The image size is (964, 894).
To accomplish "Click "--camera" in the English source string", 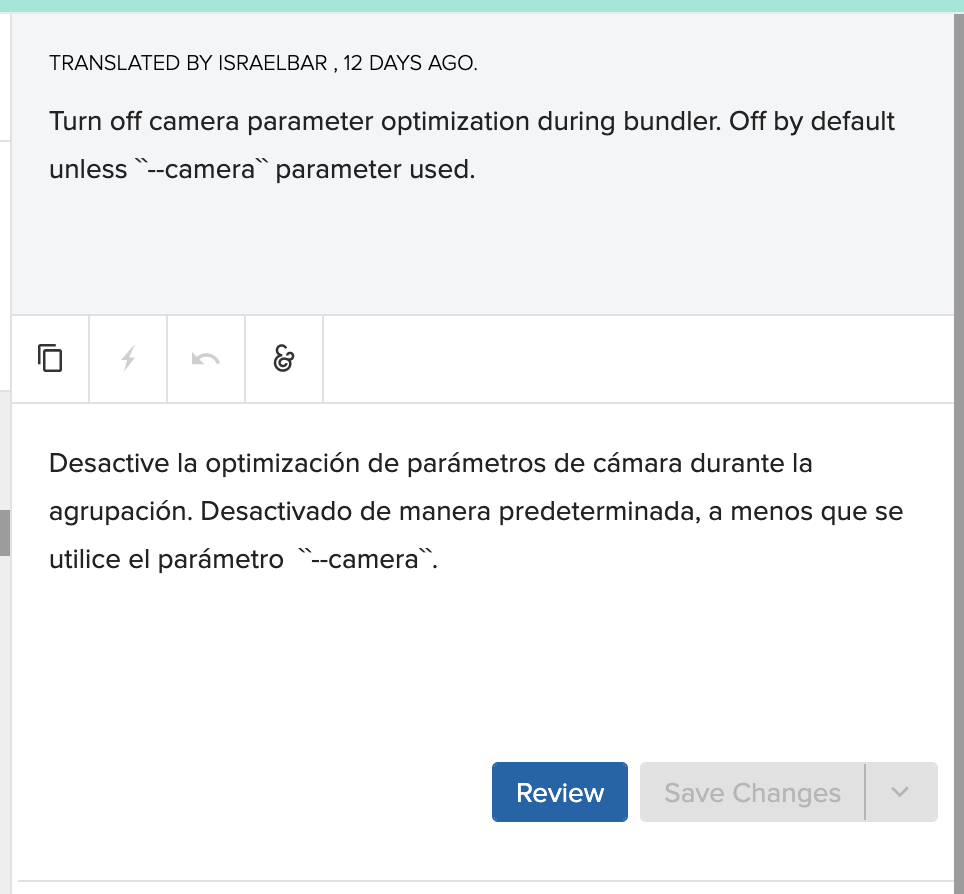I will pos(203,170).
